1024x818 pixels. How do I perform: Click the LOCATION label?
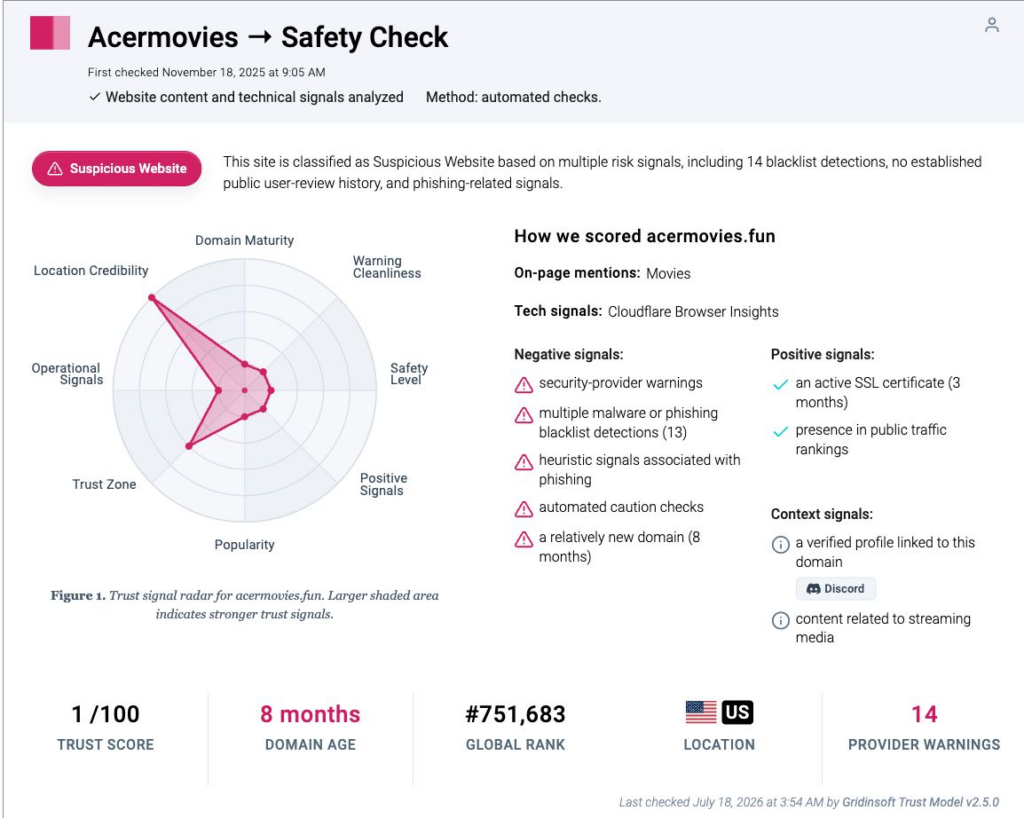(719, 745)
